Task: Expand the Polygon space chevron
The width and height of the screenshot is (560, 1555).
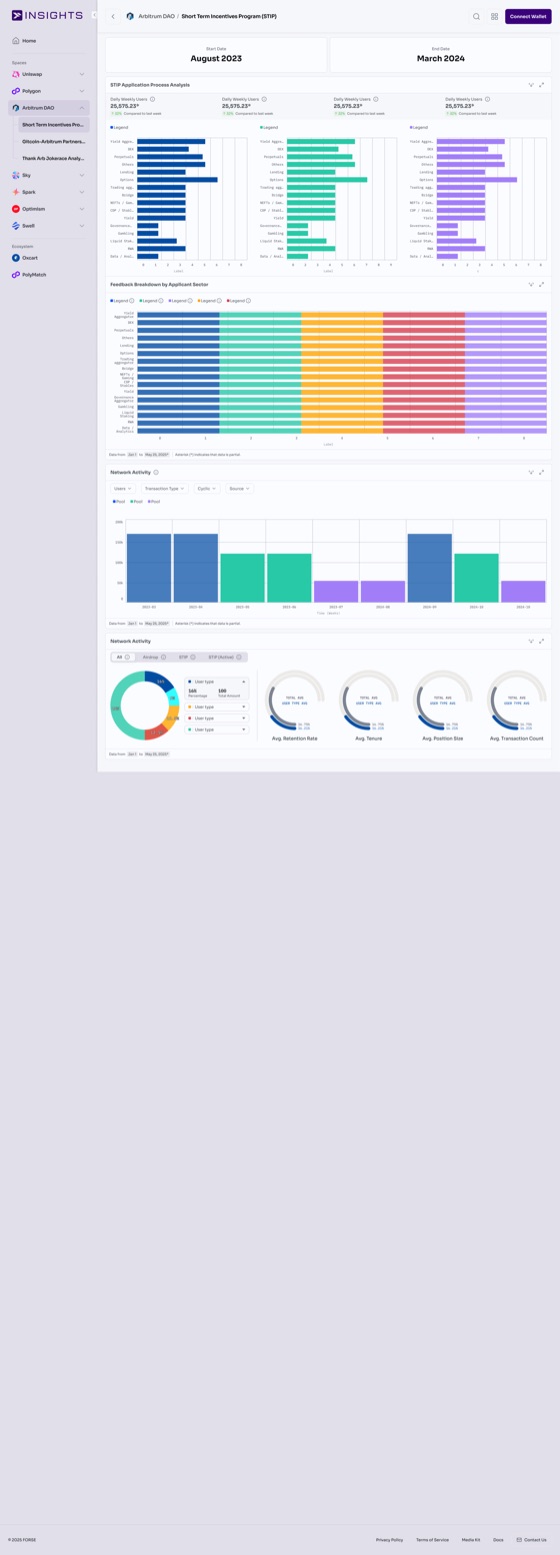Action: point(82,91)
